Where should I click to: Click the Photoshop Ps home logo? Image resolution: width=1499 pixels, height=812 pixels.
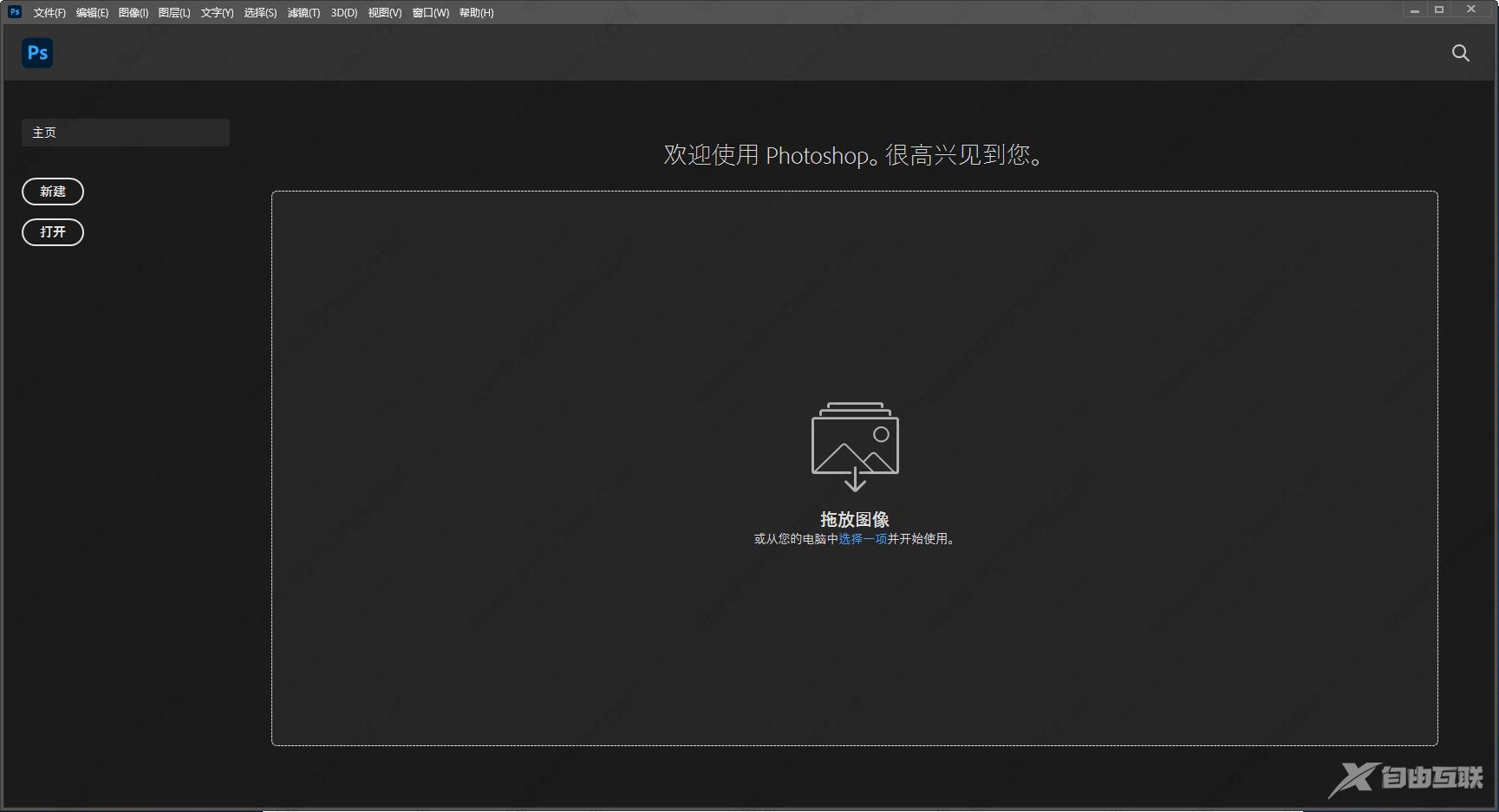tap(37, 53)
